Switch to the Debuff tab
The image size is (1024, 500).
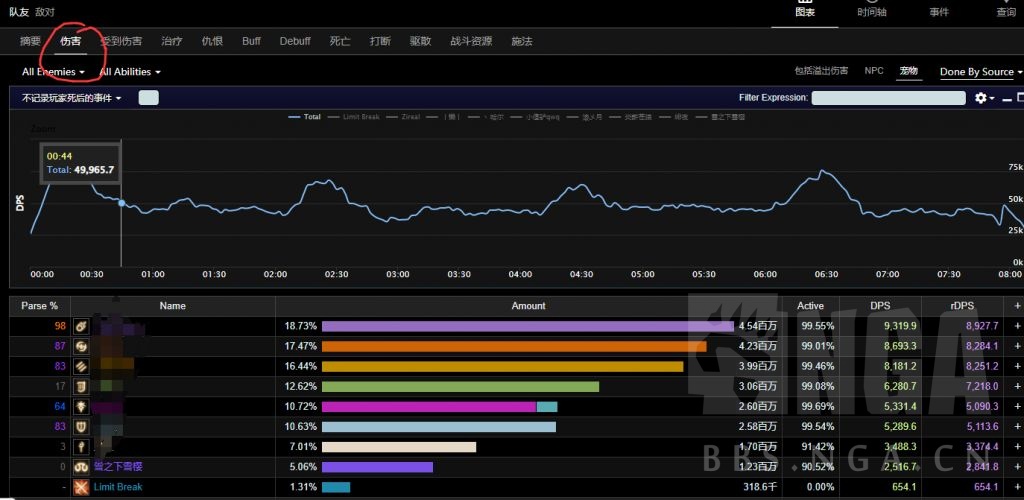pos(295,41)
